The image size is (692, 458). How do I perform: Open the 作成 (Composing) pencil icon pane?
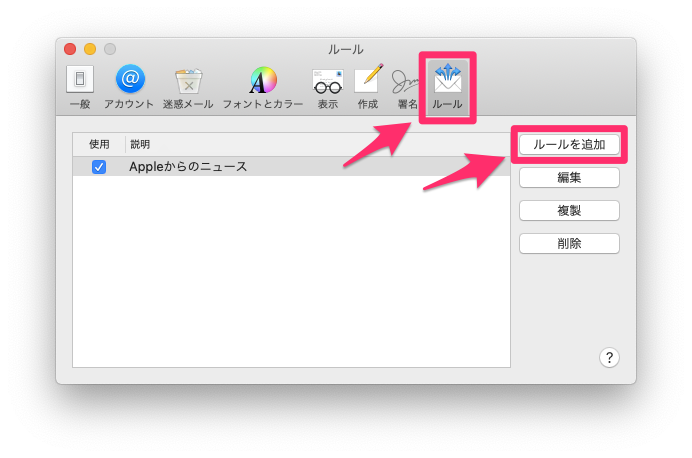pyautogui.click(x=368, y=87)
